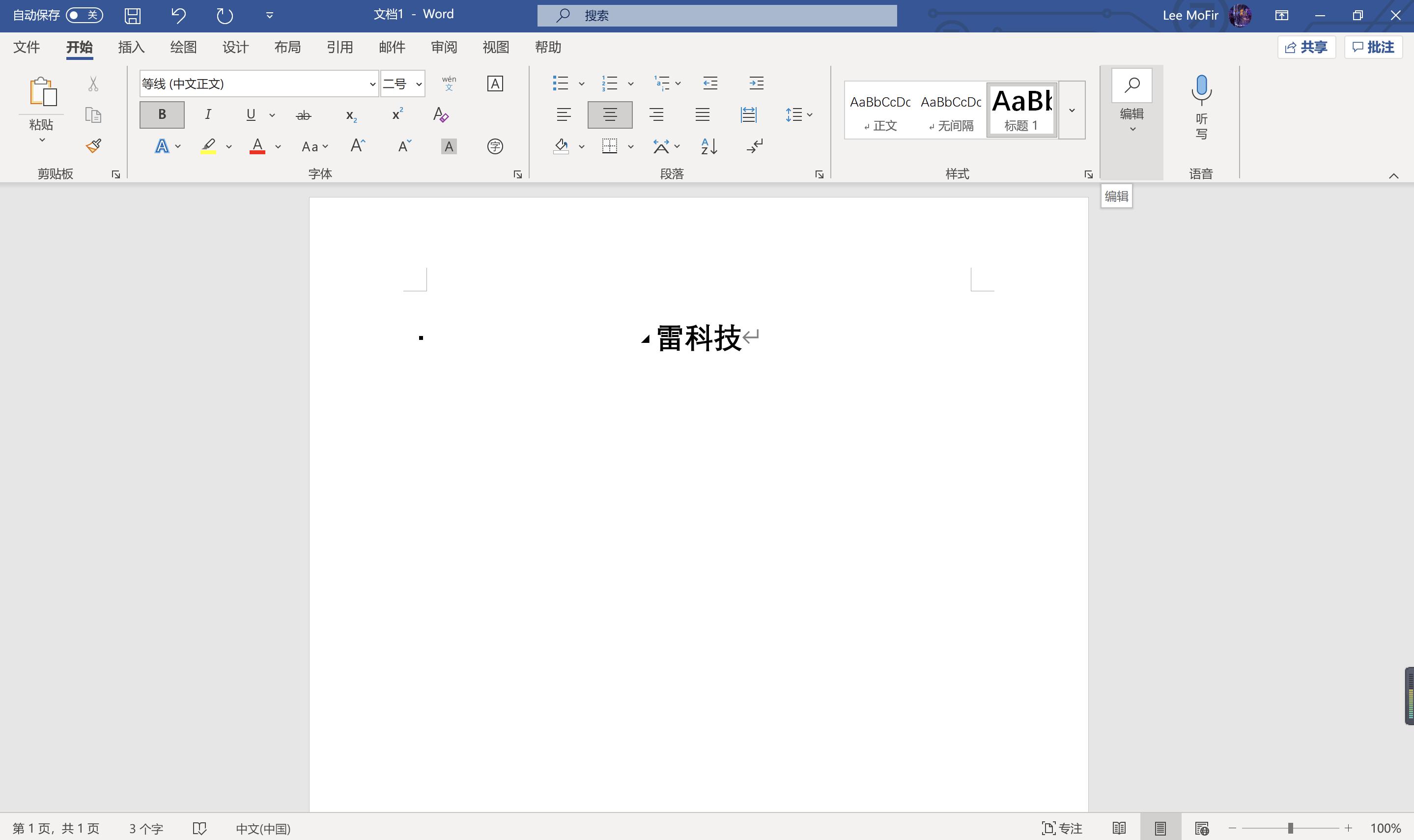1414x840 pixels.
Task: Switch to the 视图 (View) tab
Action: [x=496, y=47]
